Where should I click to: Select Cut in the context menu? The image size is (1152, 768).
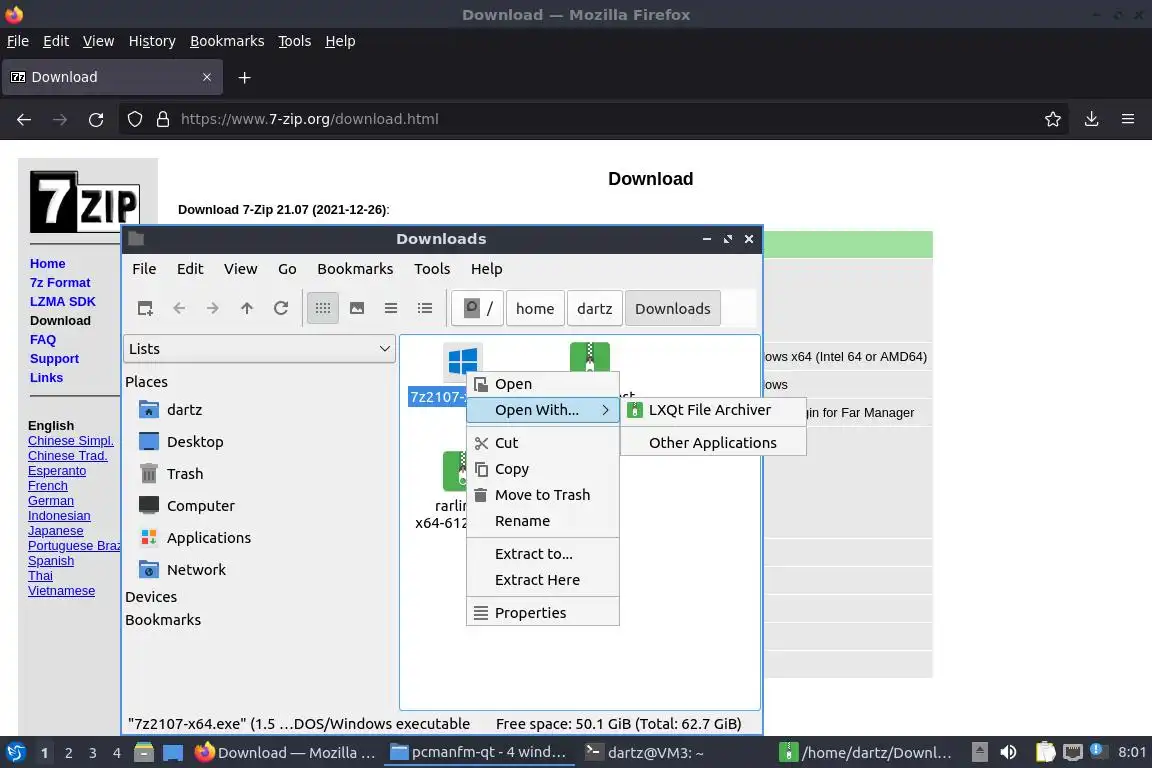(543, 443)
